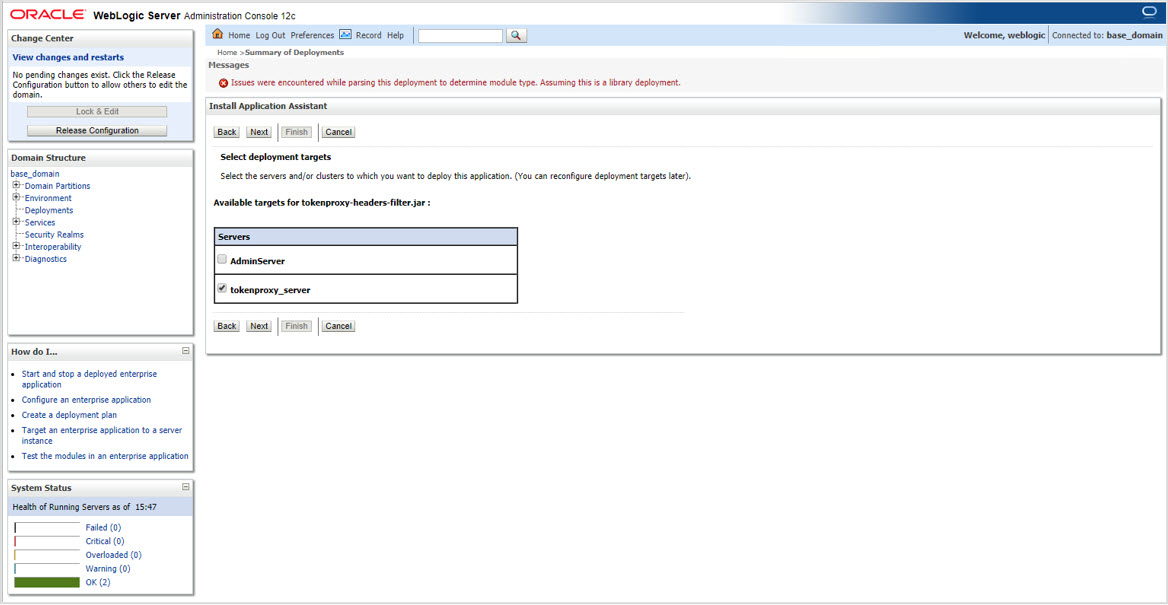Screen dimensions: 1168x605
Task: Open Security Realms in the domain tree
Action: pyautogui.click(x=54, y=235)
